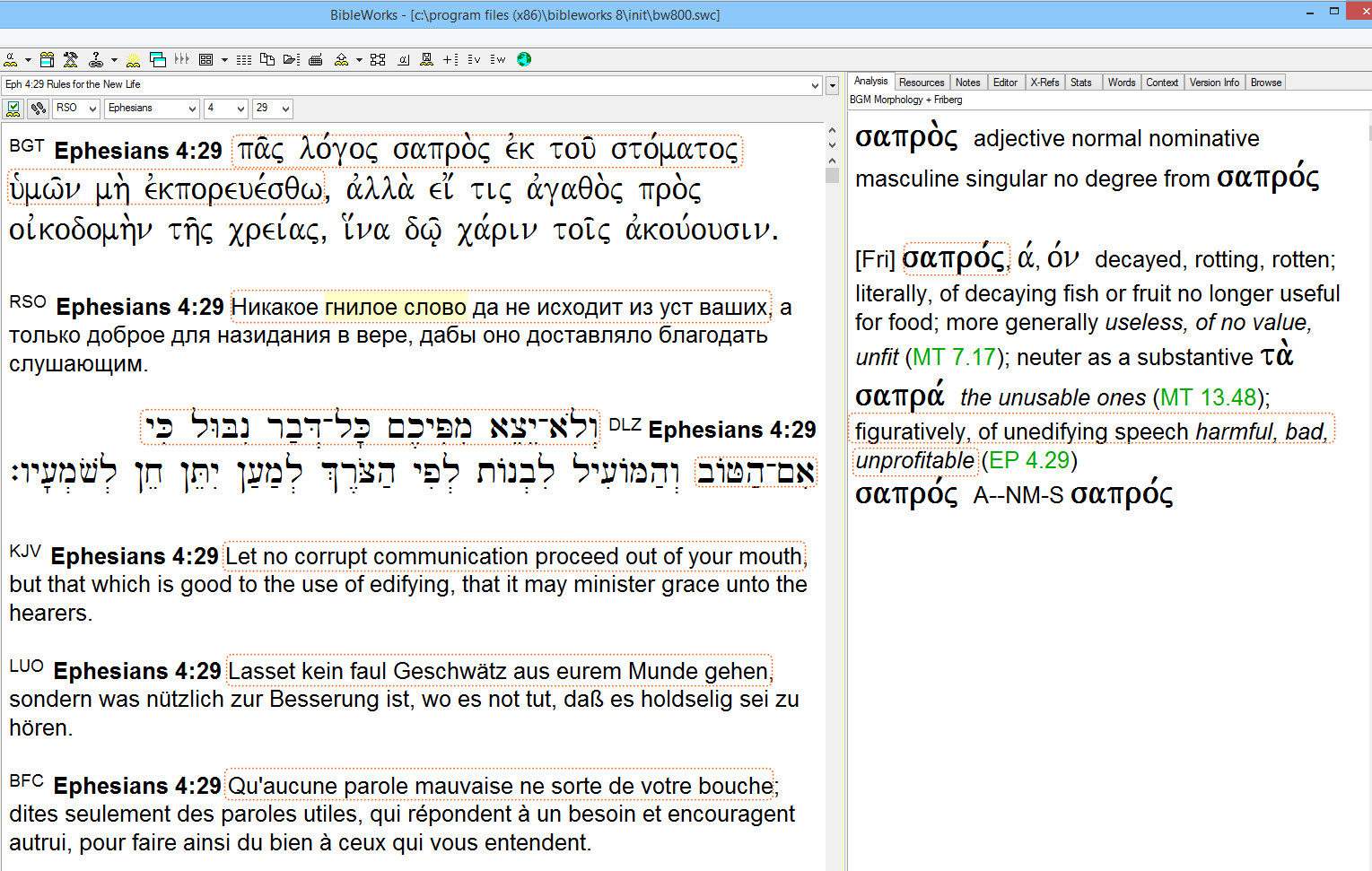
Task: Expand the dropdown beside the upward arrow icon
Action: coord(359,60)
